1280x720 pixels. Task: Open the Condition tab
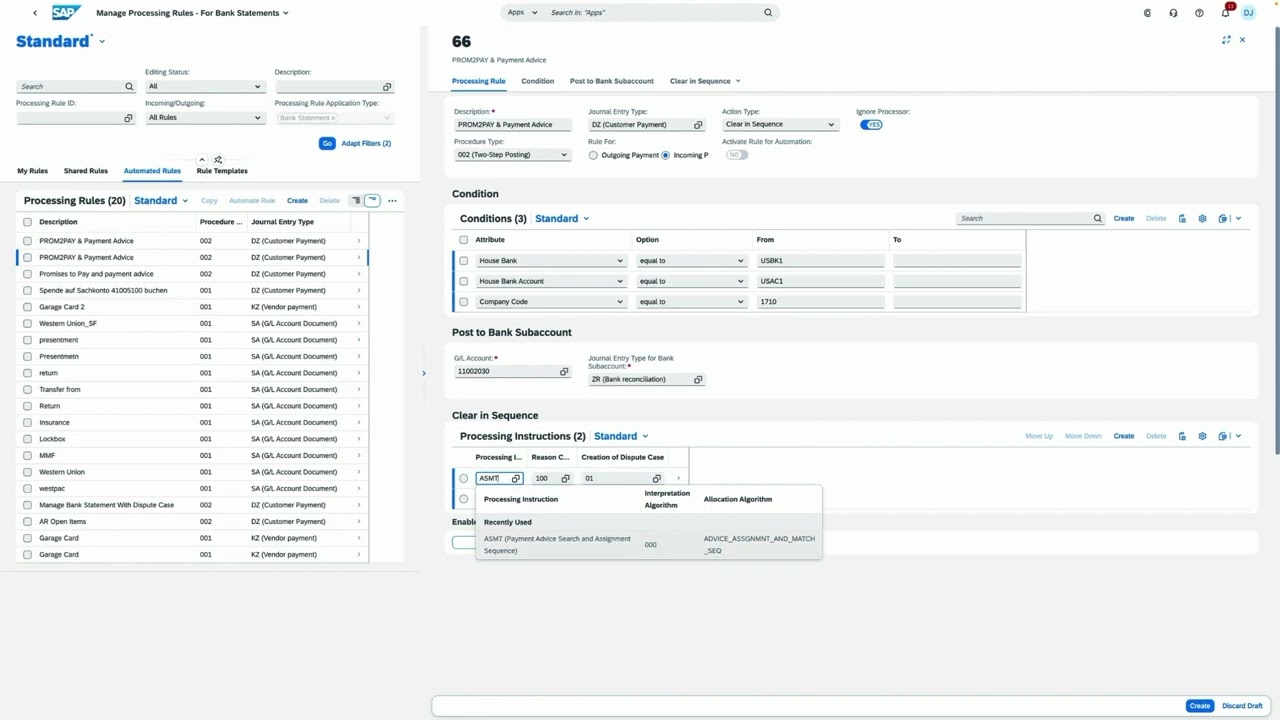pos(537,81)
